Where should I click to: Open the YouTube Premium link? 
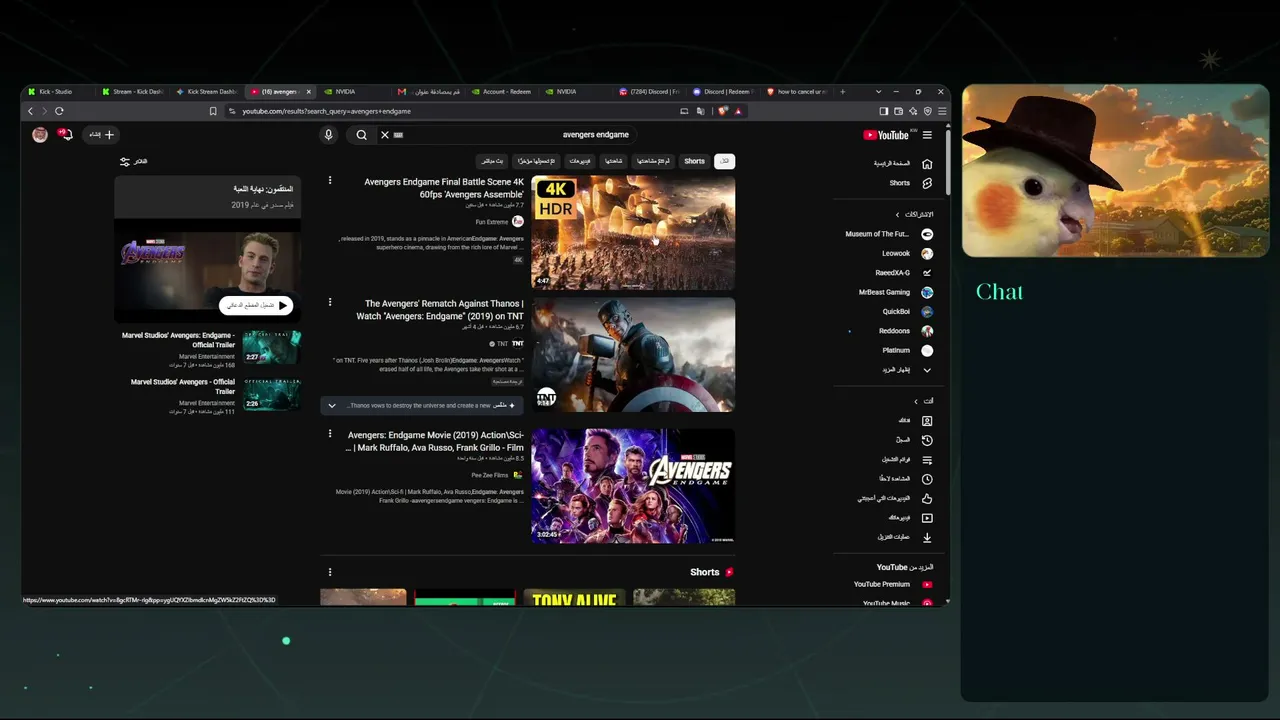pyautogui.click(x=892, y=584)
